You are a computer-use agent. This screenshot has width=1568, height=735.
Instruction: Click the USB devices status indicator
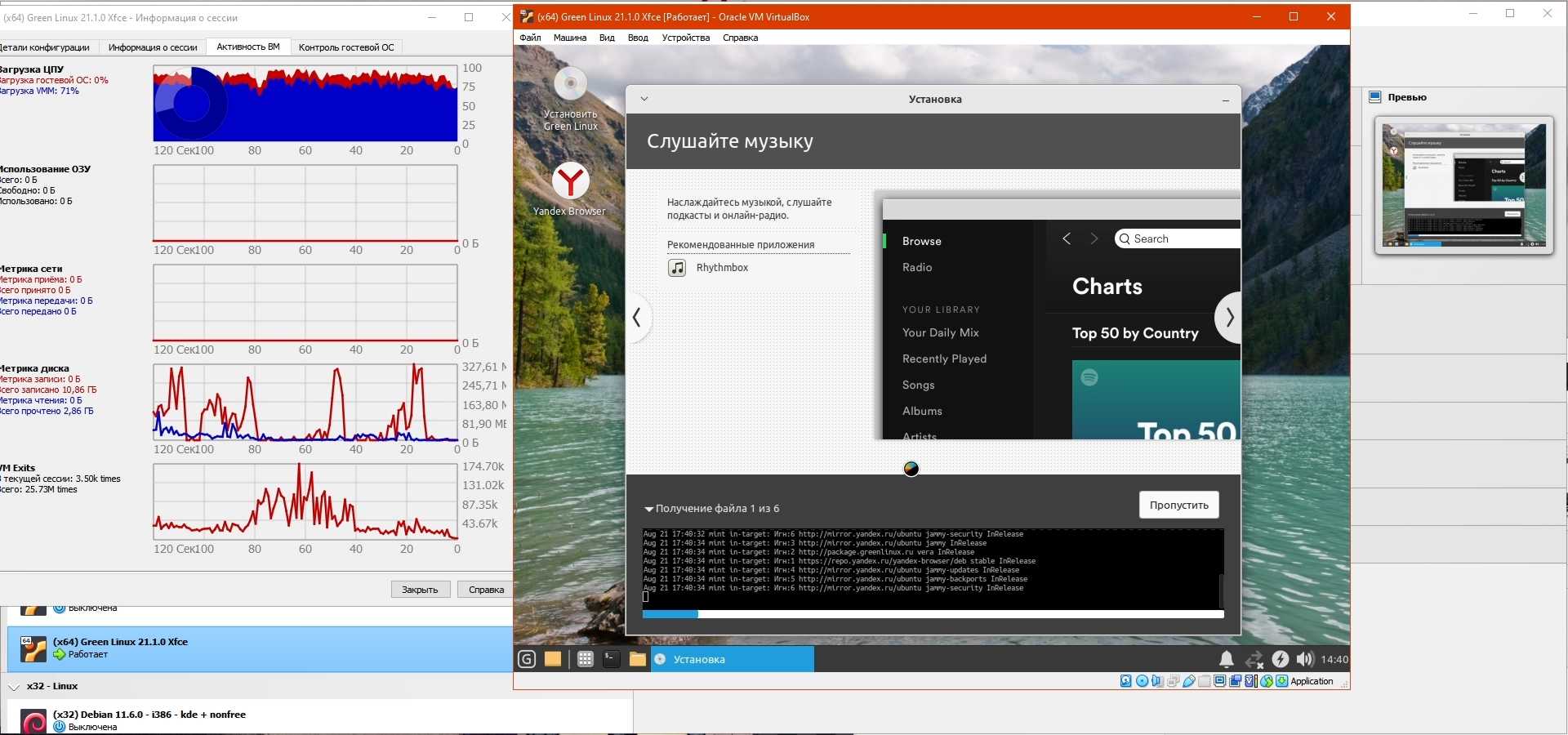1189,681
